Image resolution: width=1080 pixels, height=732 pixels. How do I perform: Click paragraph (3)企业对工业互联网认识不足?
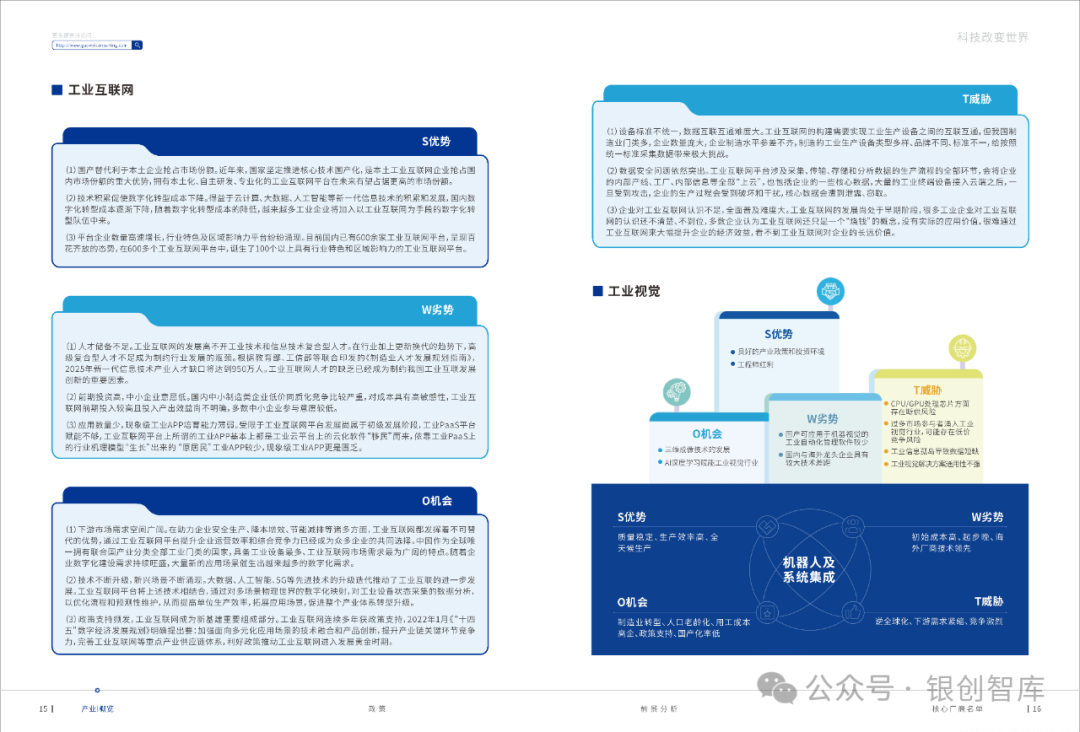(811, 221)
